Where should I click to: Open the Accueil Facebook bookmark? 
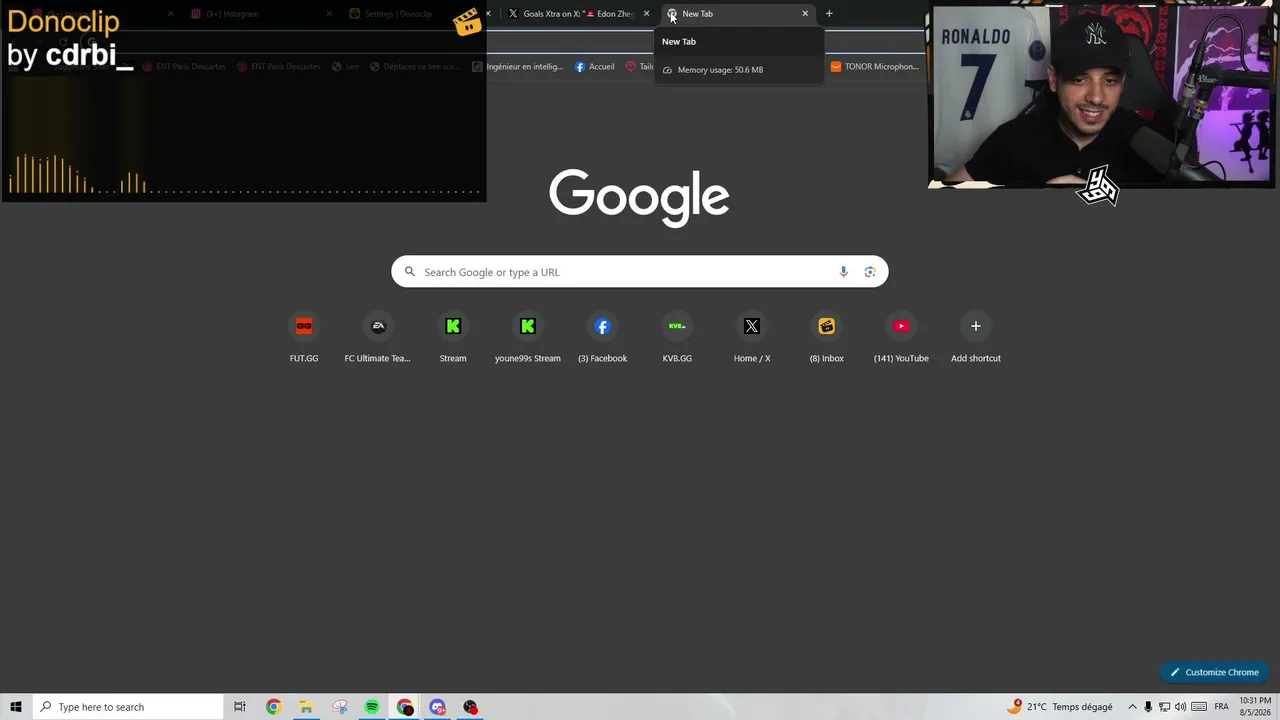[595, 67]
